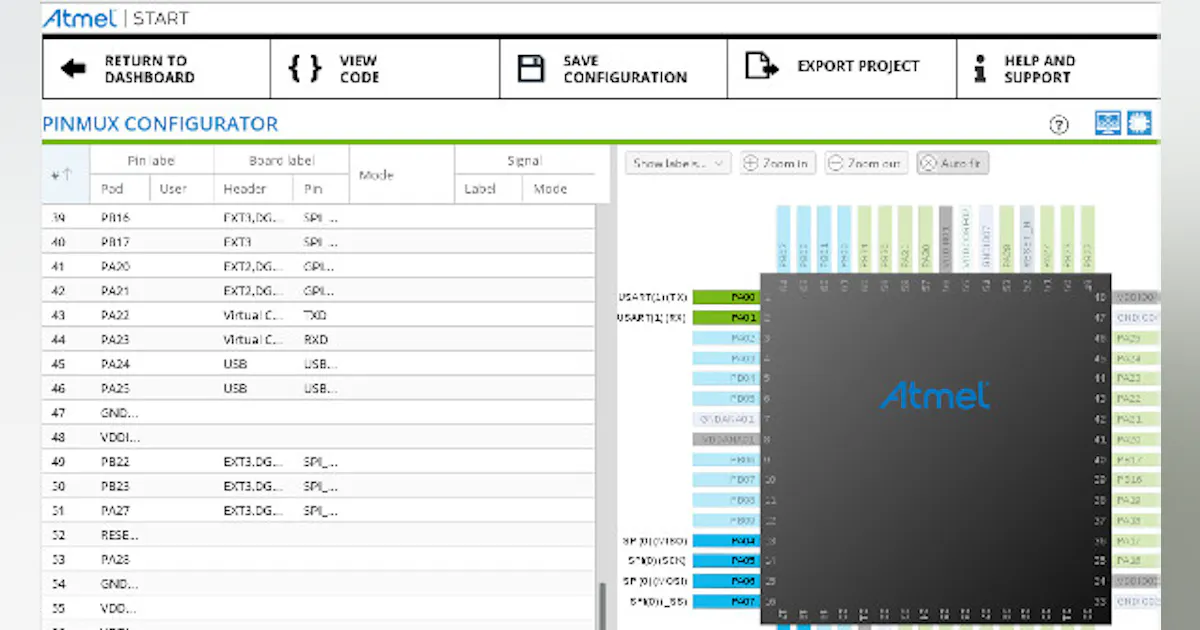The image size is (1200, 630).
Task: Select chip pin 45 PA24 pad on right
Action: click(1138, 358)
